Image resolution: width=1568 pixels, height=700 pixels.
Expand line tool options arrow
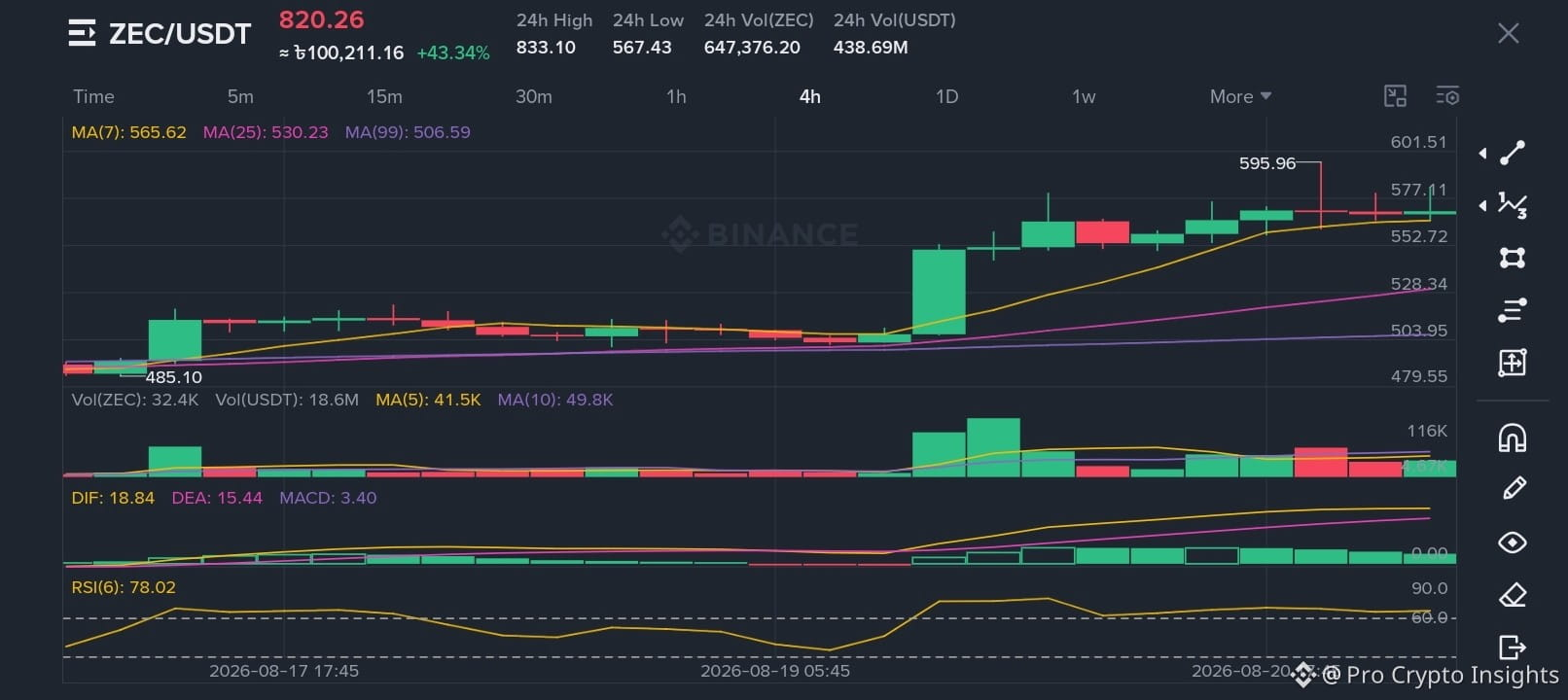tap(1482, 153)
